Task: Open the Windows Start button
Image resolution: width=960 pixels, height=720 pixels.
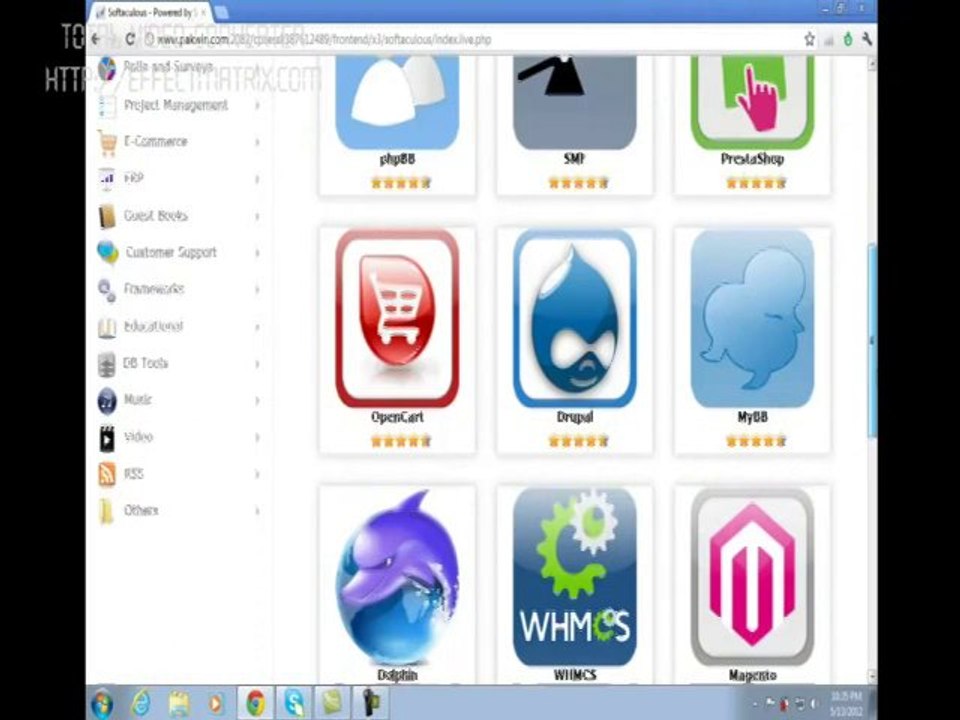Action: coord(102,703)
